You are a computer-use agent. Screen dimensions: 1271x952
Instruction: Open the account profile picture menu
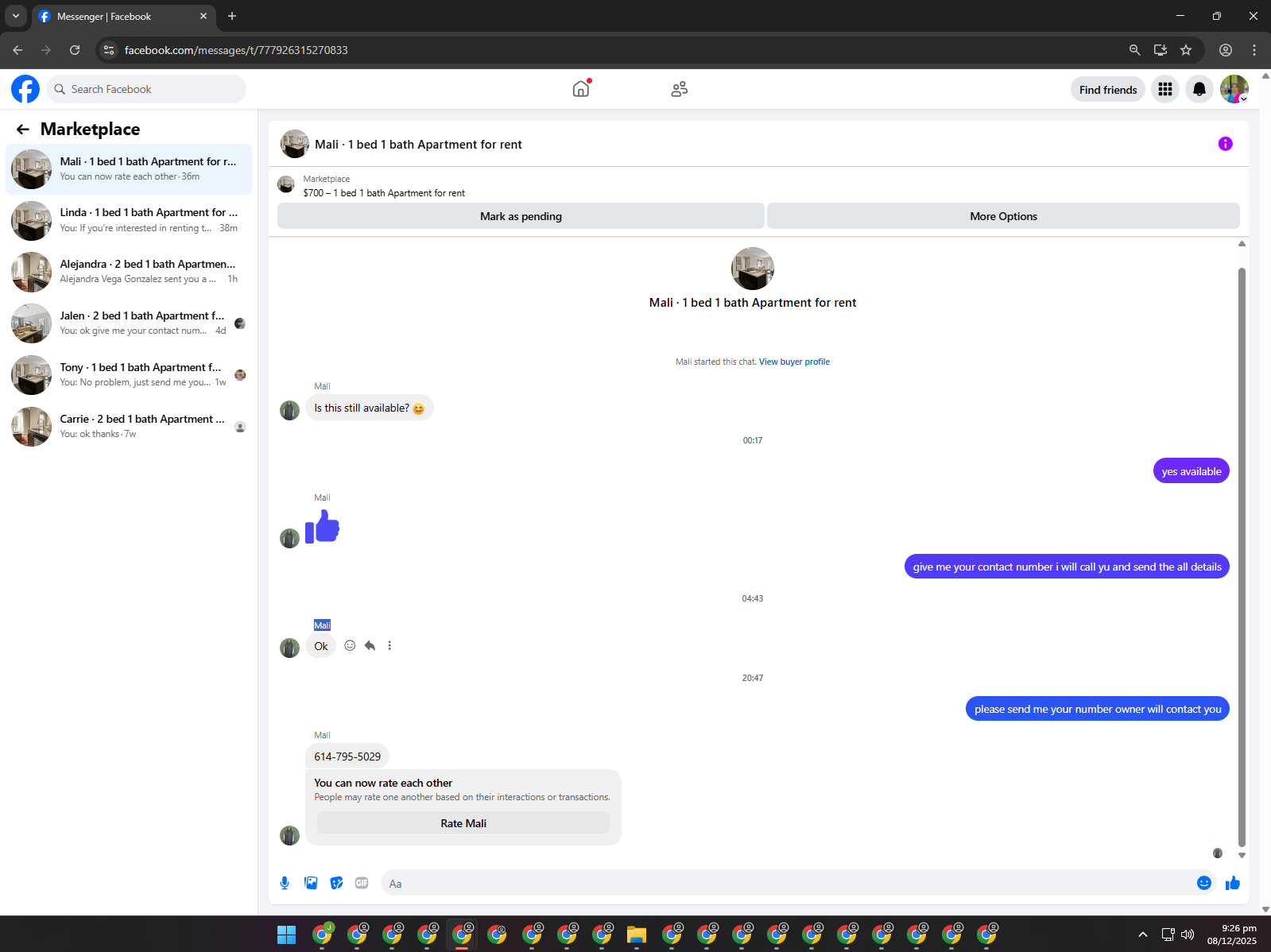[1234, 90]
